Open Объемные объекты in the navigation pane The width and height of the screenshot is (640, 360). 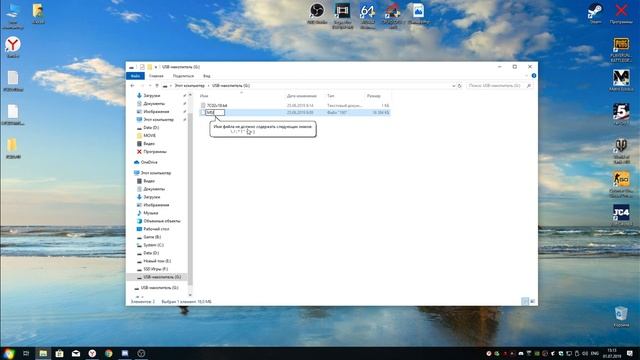pos(162,221)
